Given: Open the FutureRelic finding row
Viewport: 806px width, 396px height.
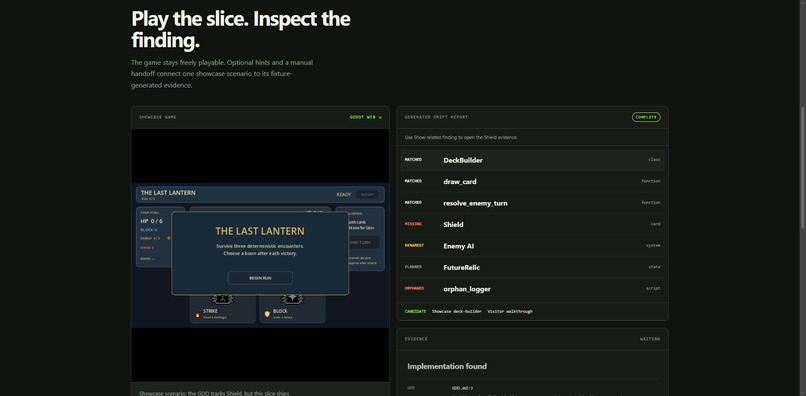Looking at the screenshot, I should pyautogui.click(x=533, y=267).
